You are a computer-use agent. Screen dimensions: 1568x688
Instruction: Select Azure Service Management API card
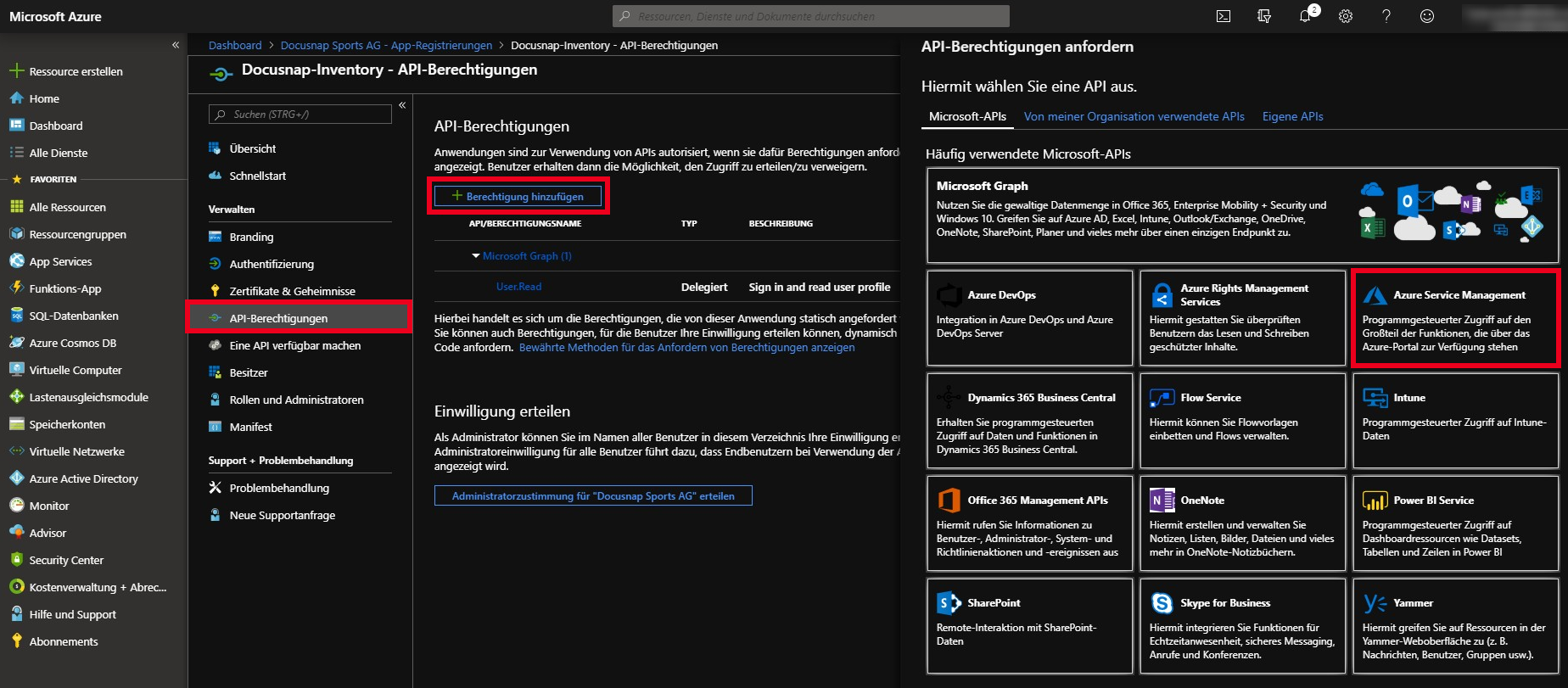[x=1456, y=318]
